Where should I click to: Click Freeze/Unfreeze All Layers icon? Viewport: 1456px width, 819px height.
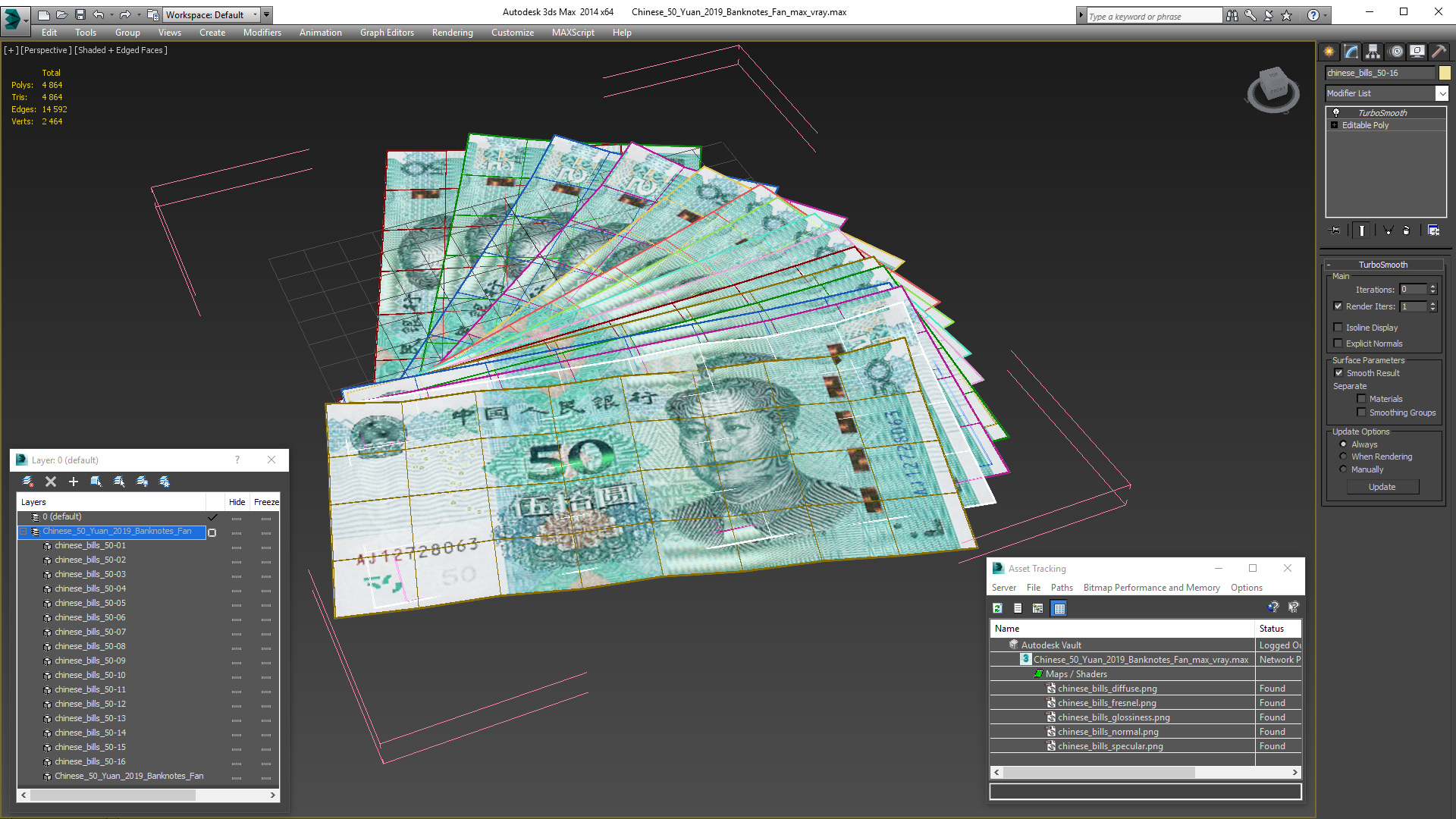tap(165, 482)
